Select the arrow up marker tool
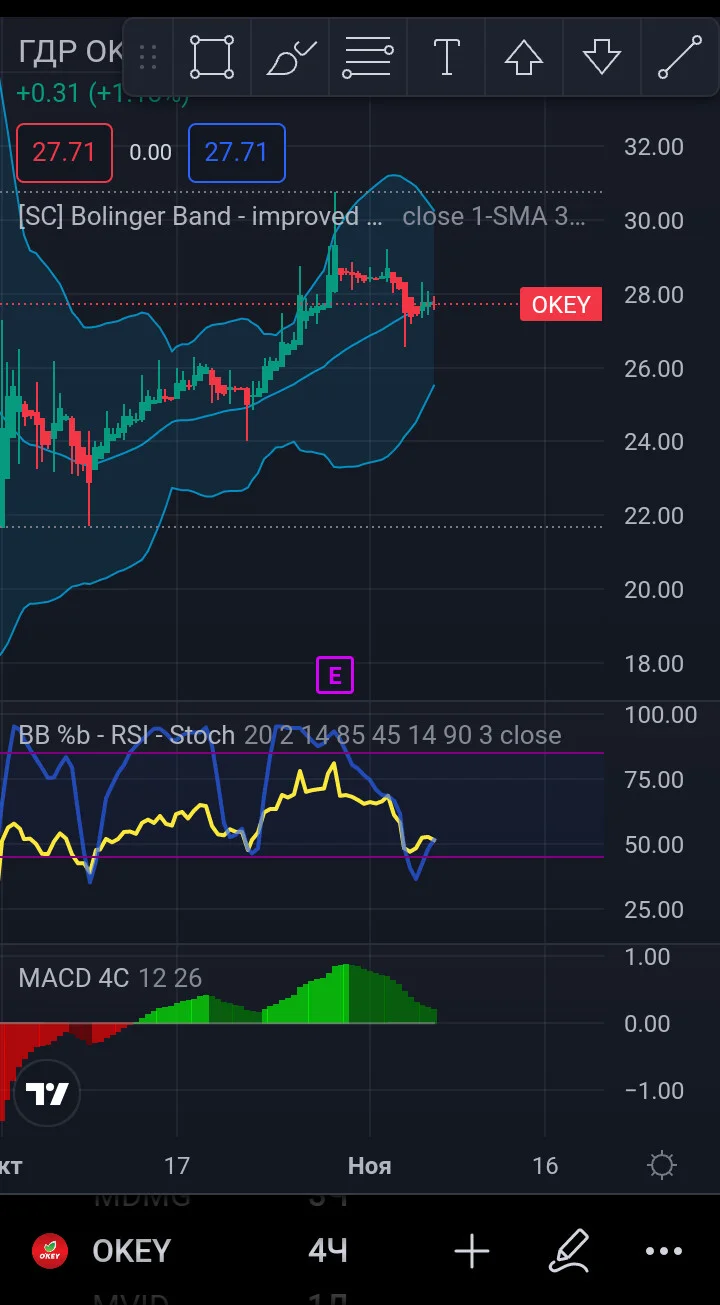 (523, 57)
